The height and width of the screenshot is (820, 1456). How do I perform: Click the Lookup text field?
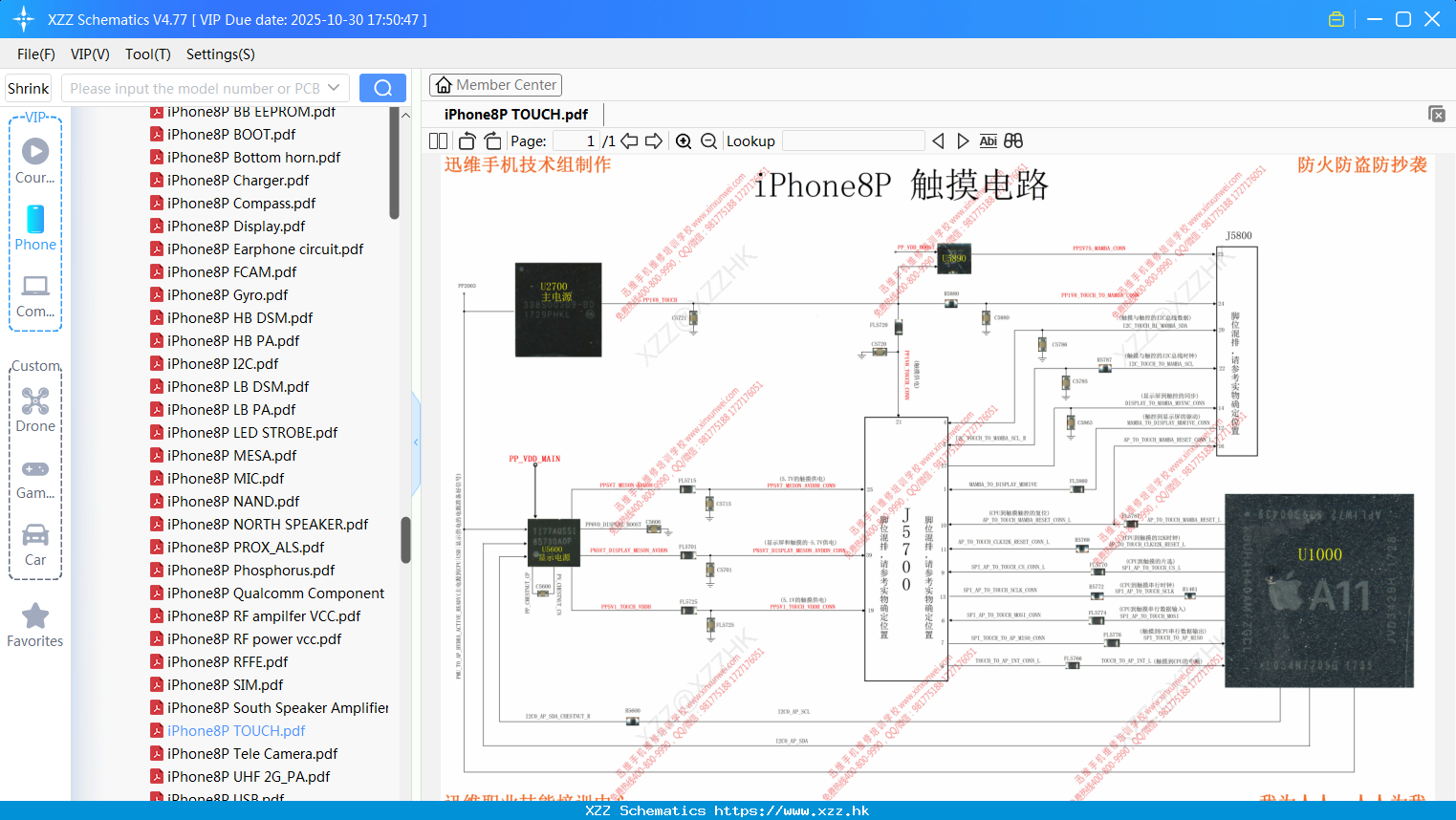pos(854,140)
